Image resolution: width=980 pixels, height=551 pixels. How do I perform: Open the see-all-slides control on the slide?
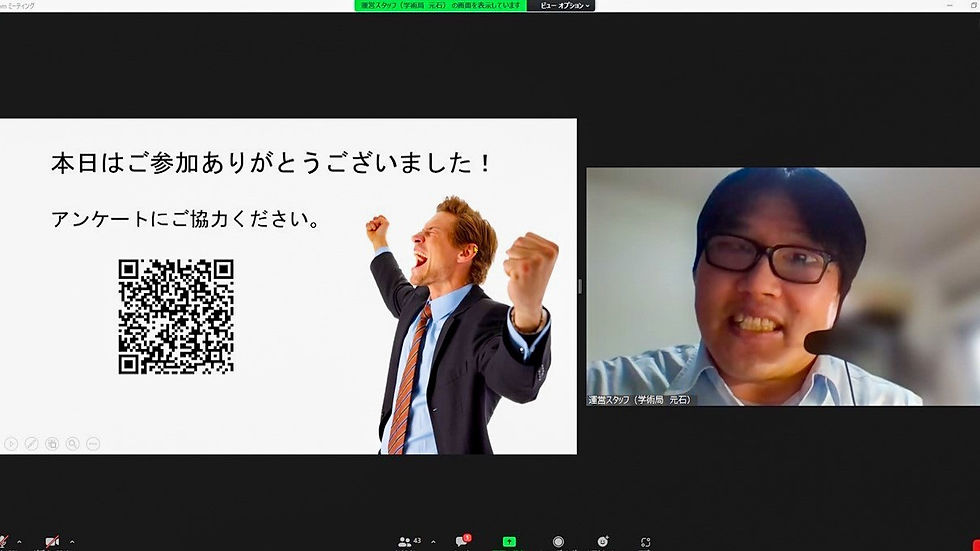click(52, 444)
